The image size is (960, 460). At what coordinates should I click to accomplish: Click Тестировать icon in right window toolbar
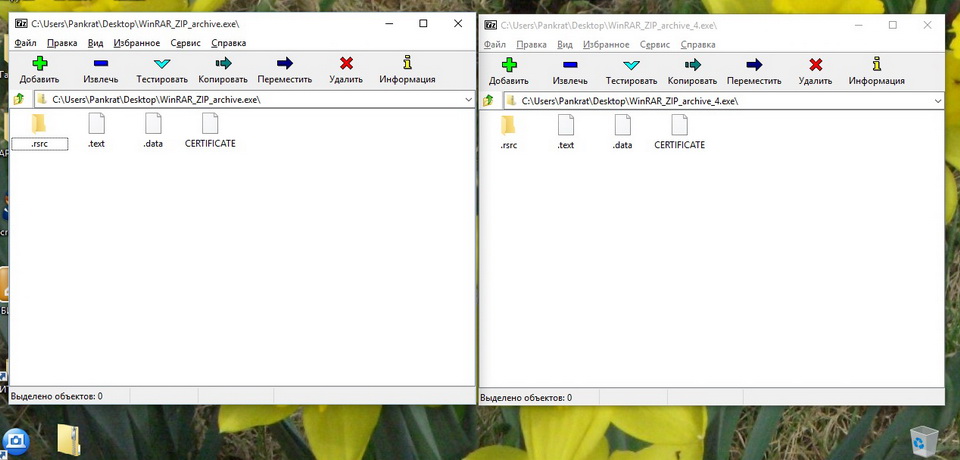click(x=631, y=64)
